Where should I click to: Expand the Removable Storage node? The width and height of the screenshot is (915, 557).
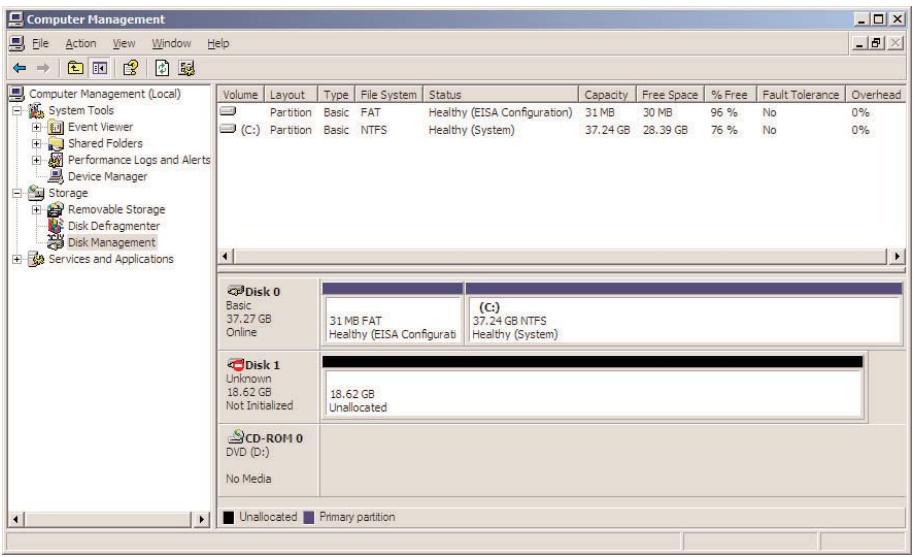pos(37,209)
